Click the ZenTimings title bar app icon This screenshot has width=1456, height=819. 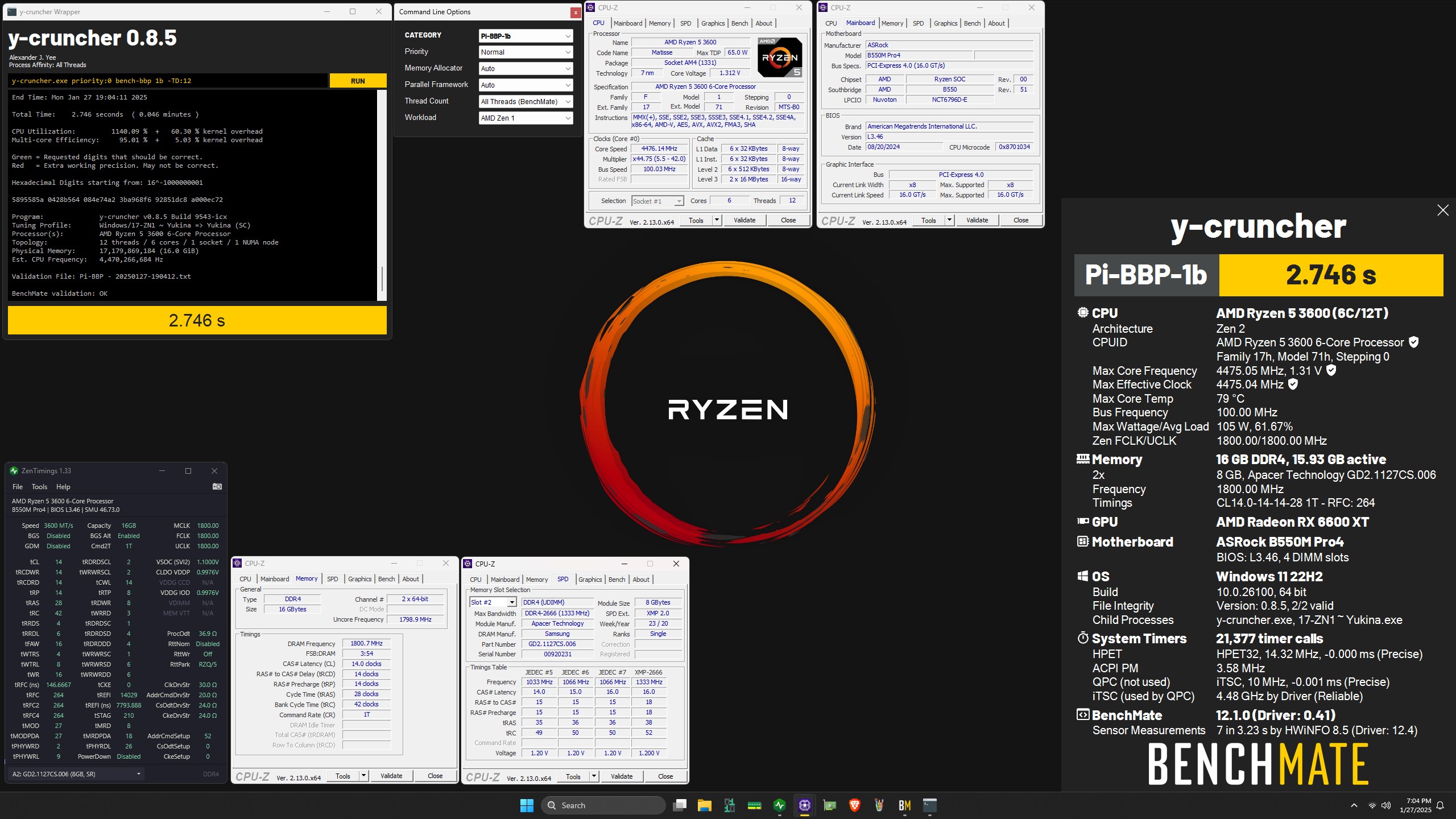click(x=14, y=471)
